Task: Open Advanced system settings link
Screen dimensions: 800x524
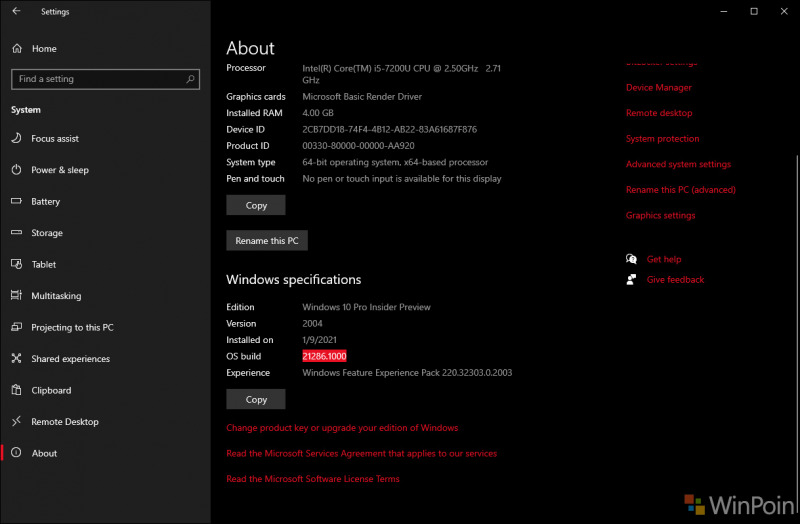Action: (678, 164)
